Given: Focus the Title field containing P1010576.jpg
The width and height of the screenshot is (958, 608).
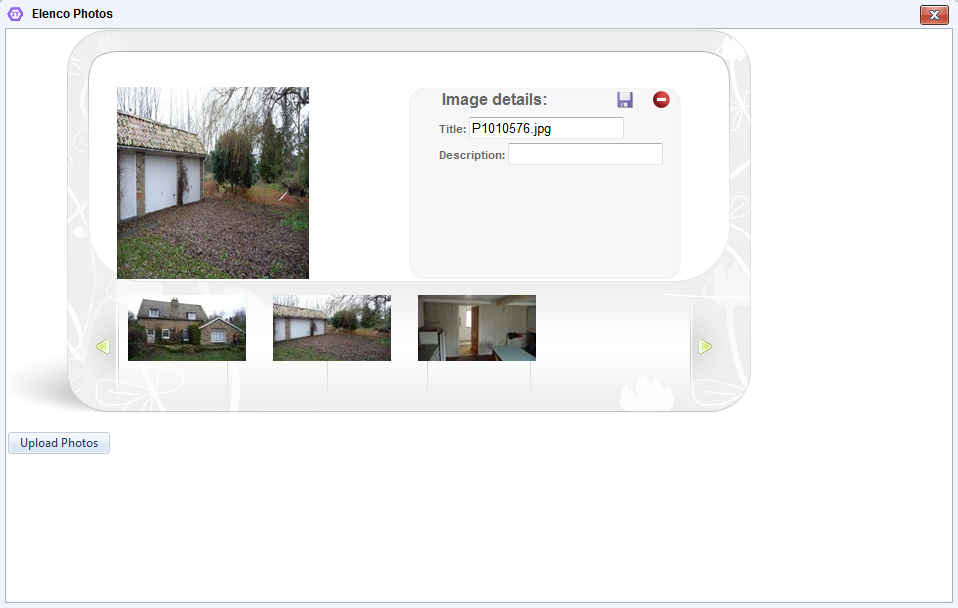Looking at the screenshot, I should 546,128.
